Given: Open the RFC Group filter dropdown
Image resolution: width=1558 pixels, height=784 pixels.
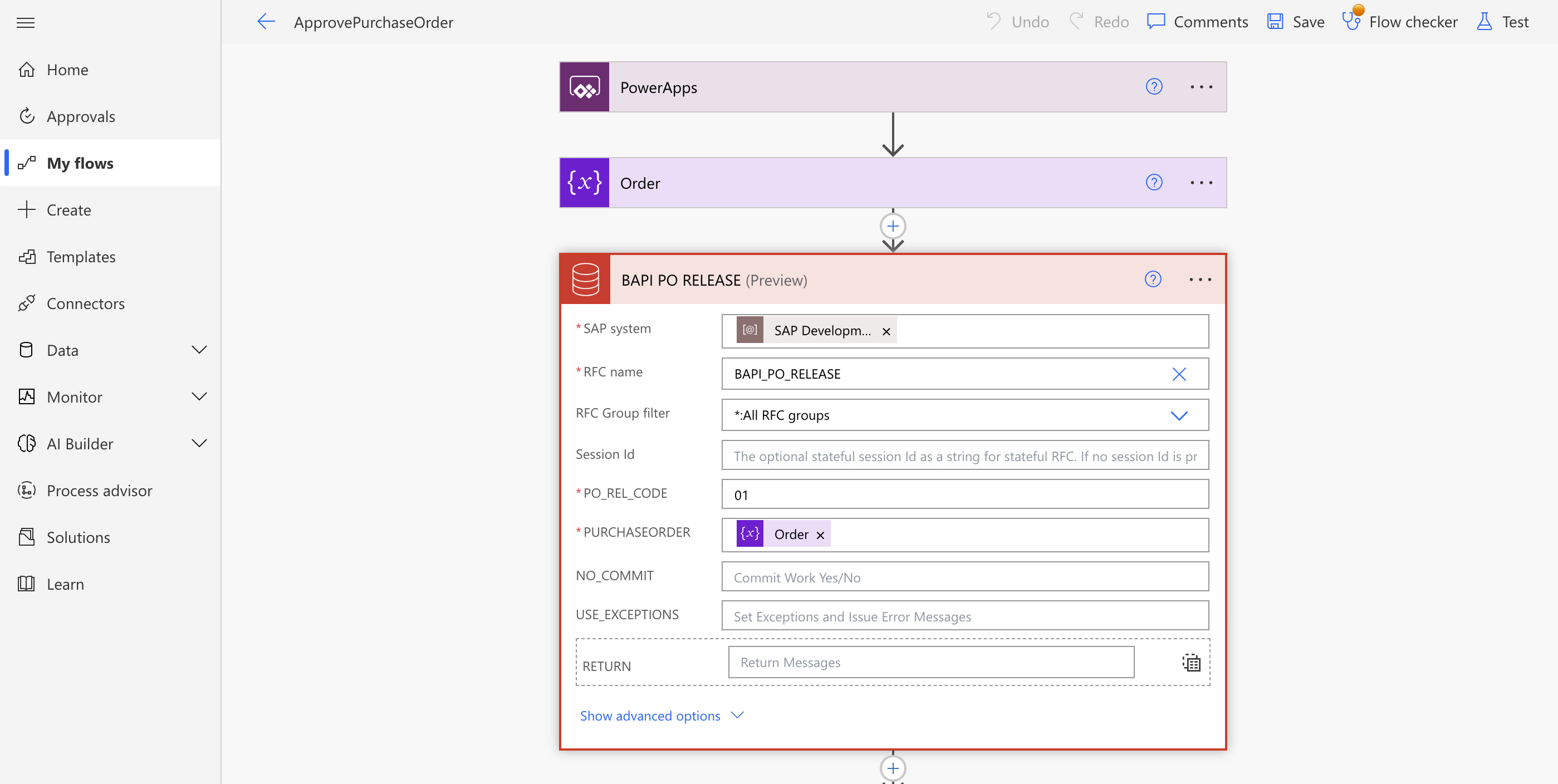Looking at the screenshot, I should [1179, 415].
